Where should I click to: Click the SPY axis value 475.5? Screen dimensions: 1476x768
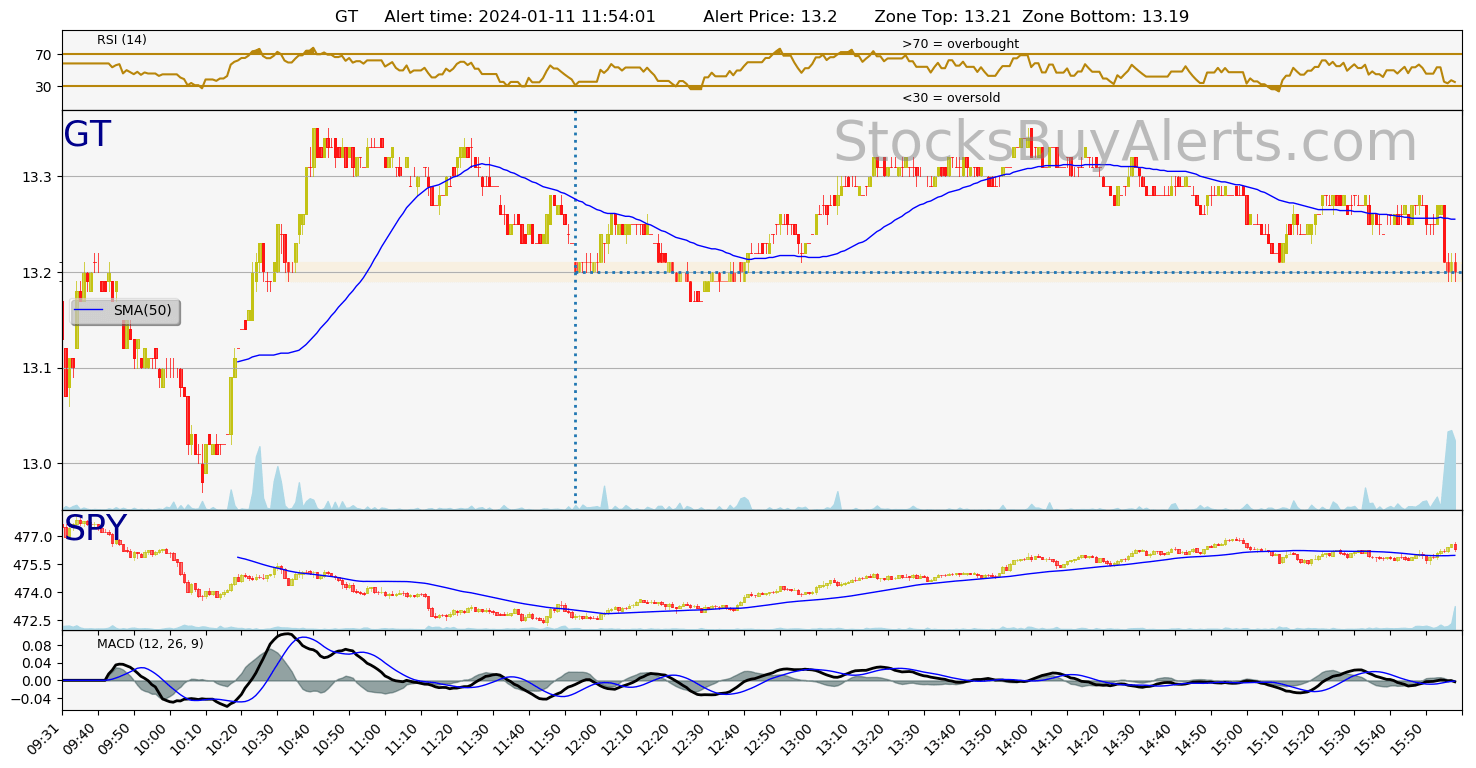point(33,565)
